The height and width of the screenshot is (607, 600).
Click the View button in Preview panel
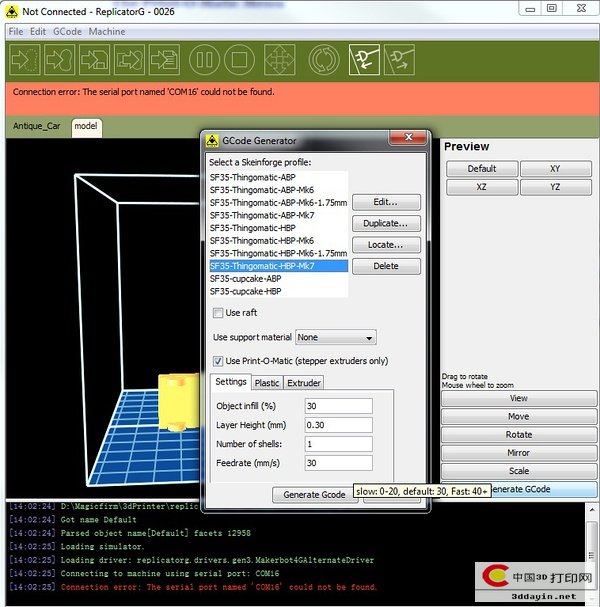point(519,398)
